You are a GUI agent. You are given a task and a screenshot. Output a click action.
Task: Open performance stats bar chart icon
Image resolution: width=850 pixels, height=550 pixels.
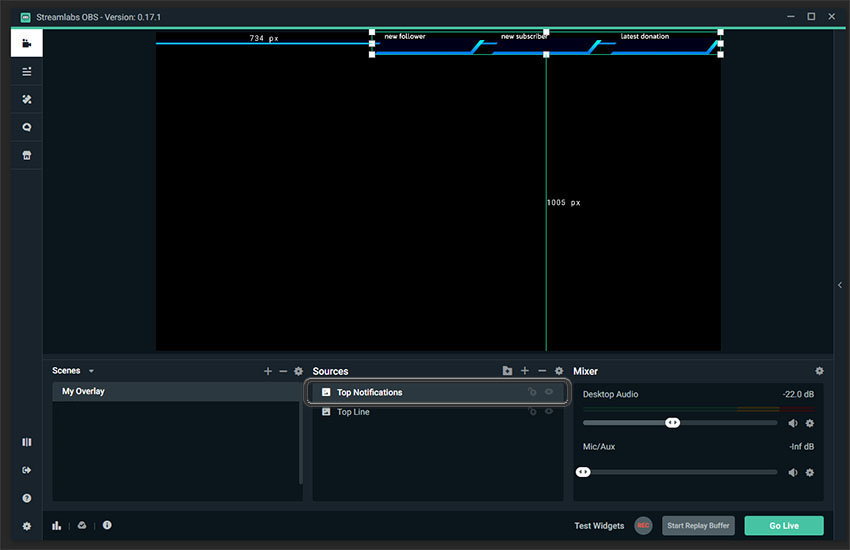point(56,525)
